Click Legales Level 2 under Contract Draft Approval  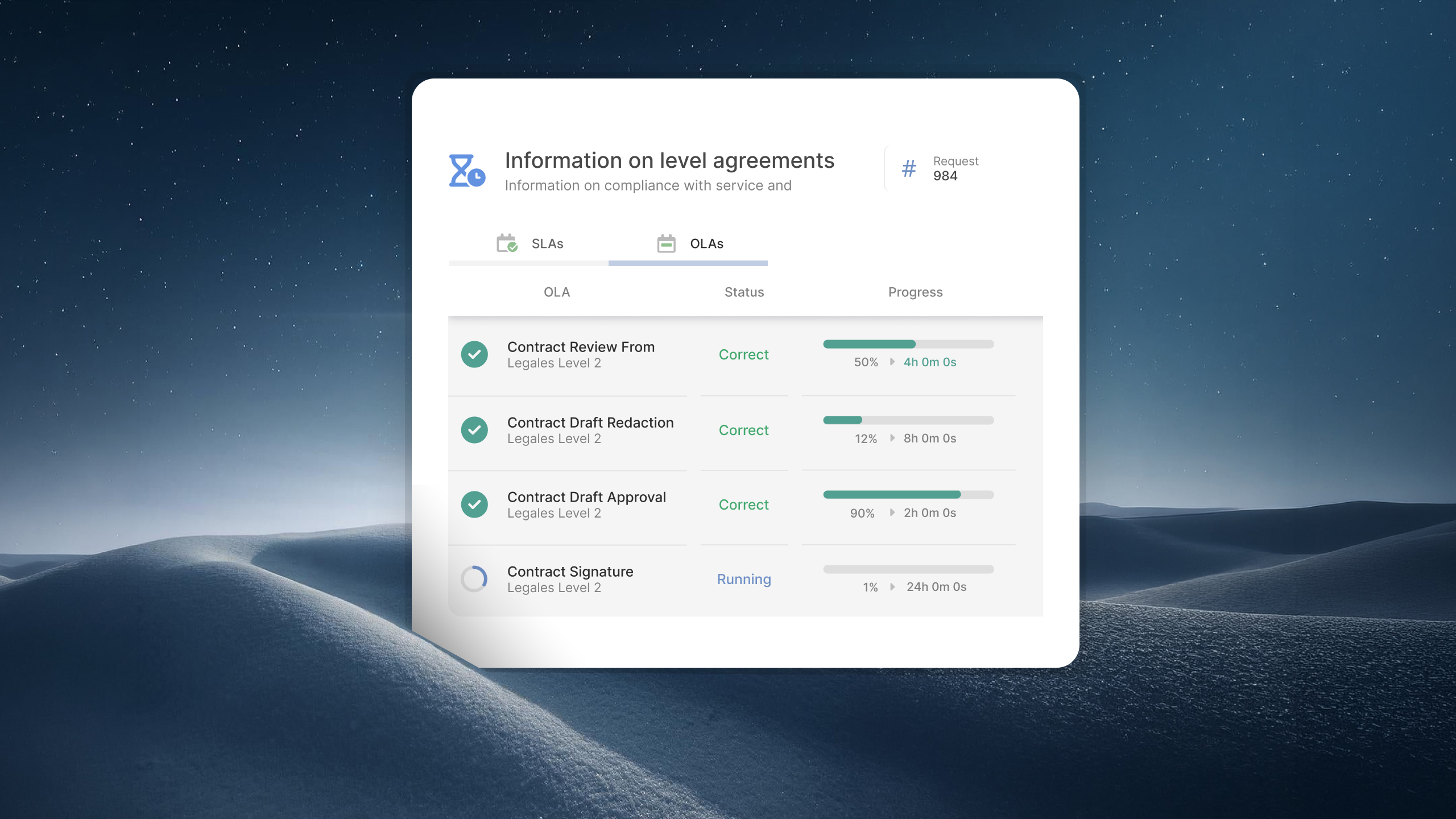tap(554, 513)
